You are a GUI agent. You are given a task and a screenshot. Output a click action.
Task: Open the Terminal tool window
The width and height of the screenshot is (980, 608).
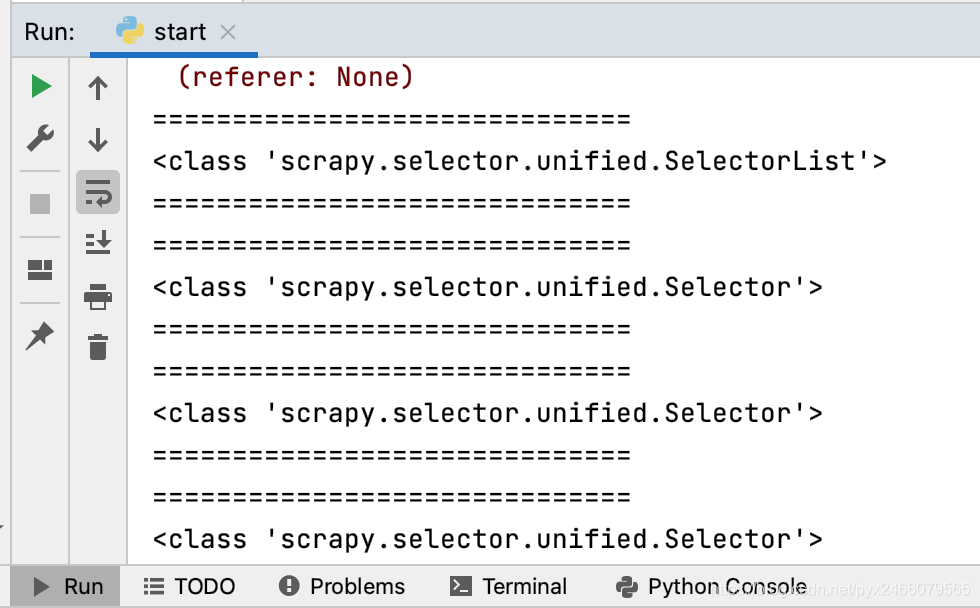[508, 586]
